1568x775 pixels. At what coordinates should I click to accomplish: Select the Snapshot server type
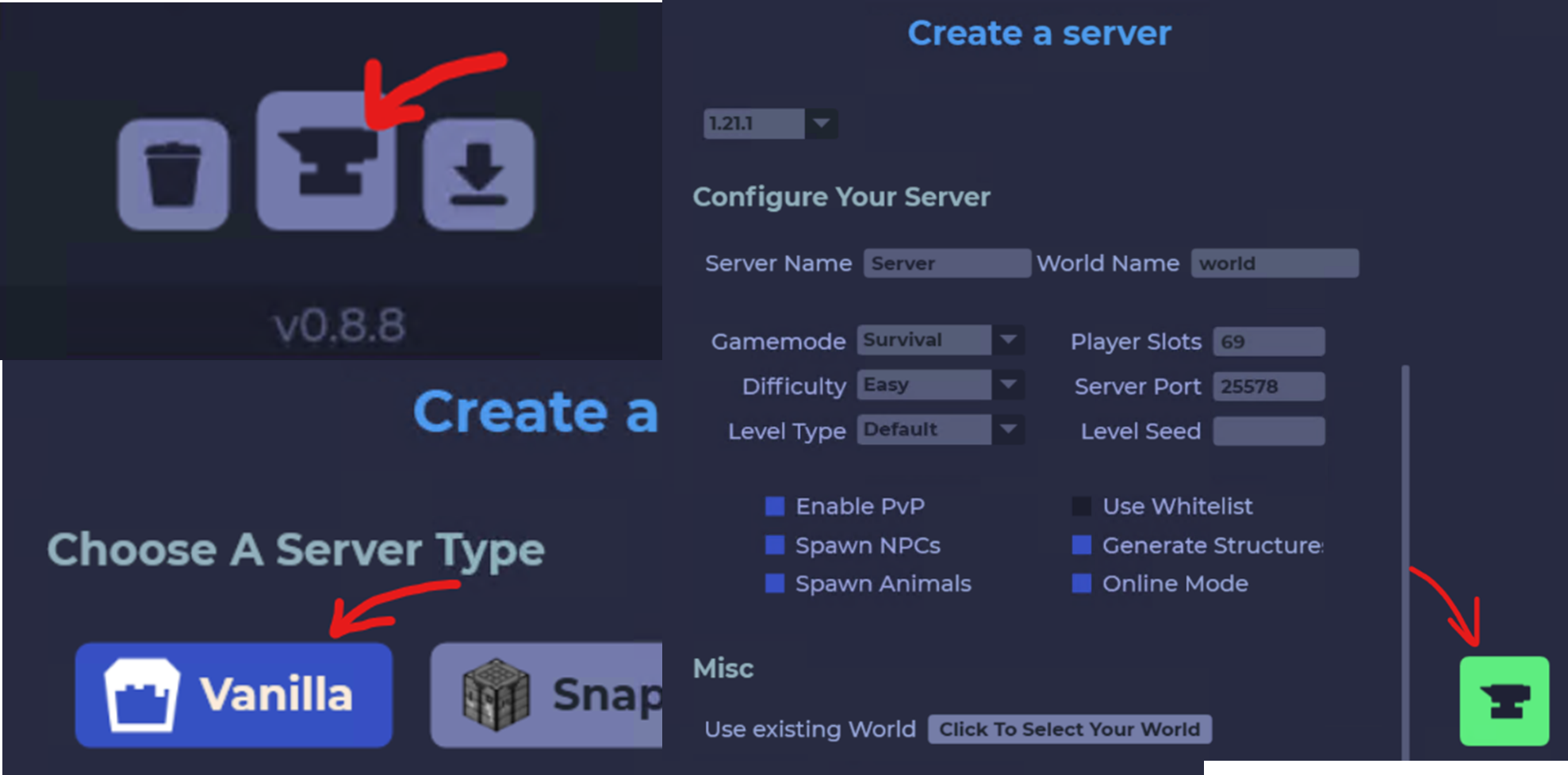pyautogui.click(x=547, y=694)
